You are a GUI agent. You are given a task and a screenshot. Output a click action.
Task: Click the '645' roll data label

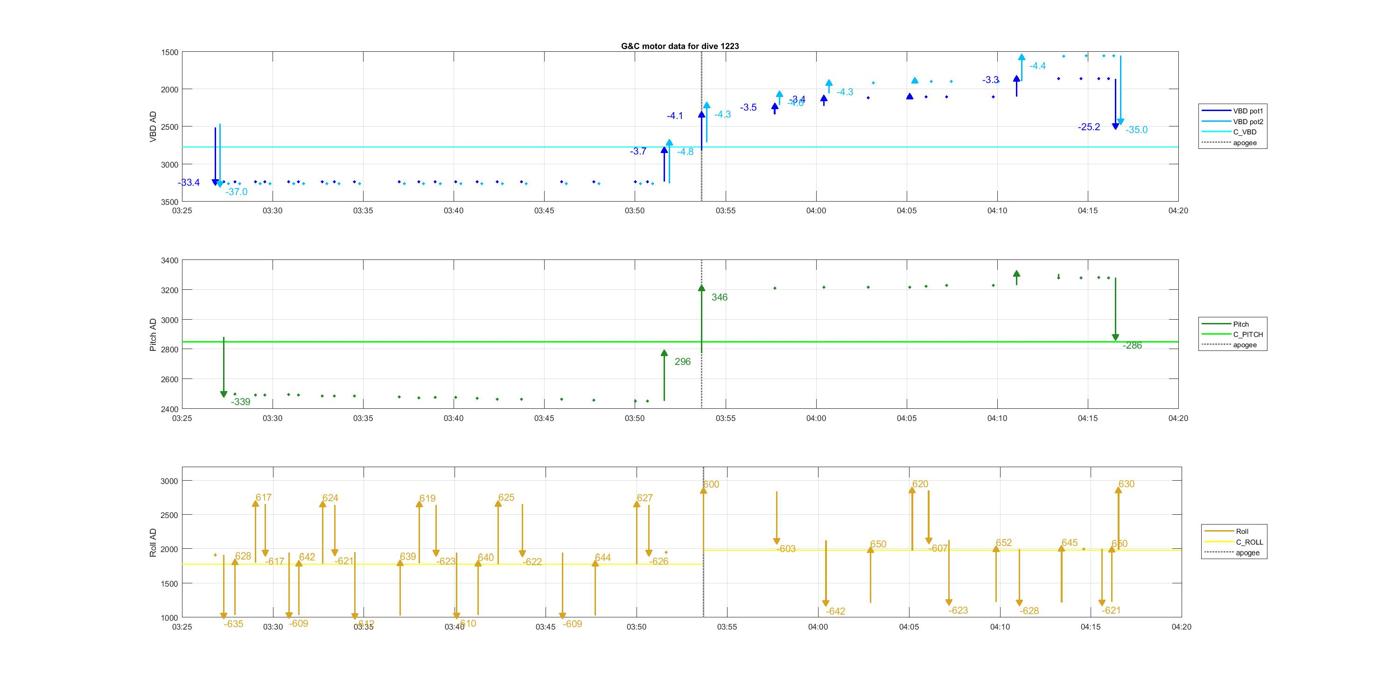click(1070, 544)
